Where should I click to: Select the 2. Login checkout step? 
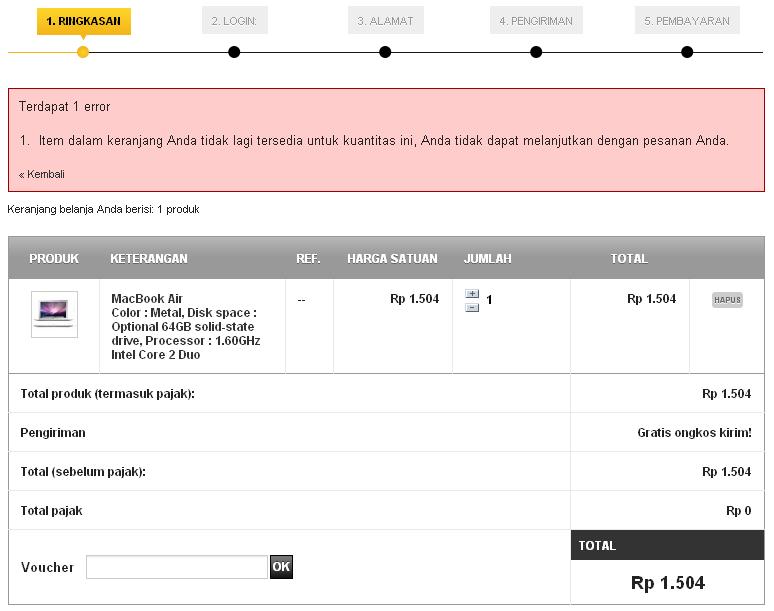click(x=234, y=21)
